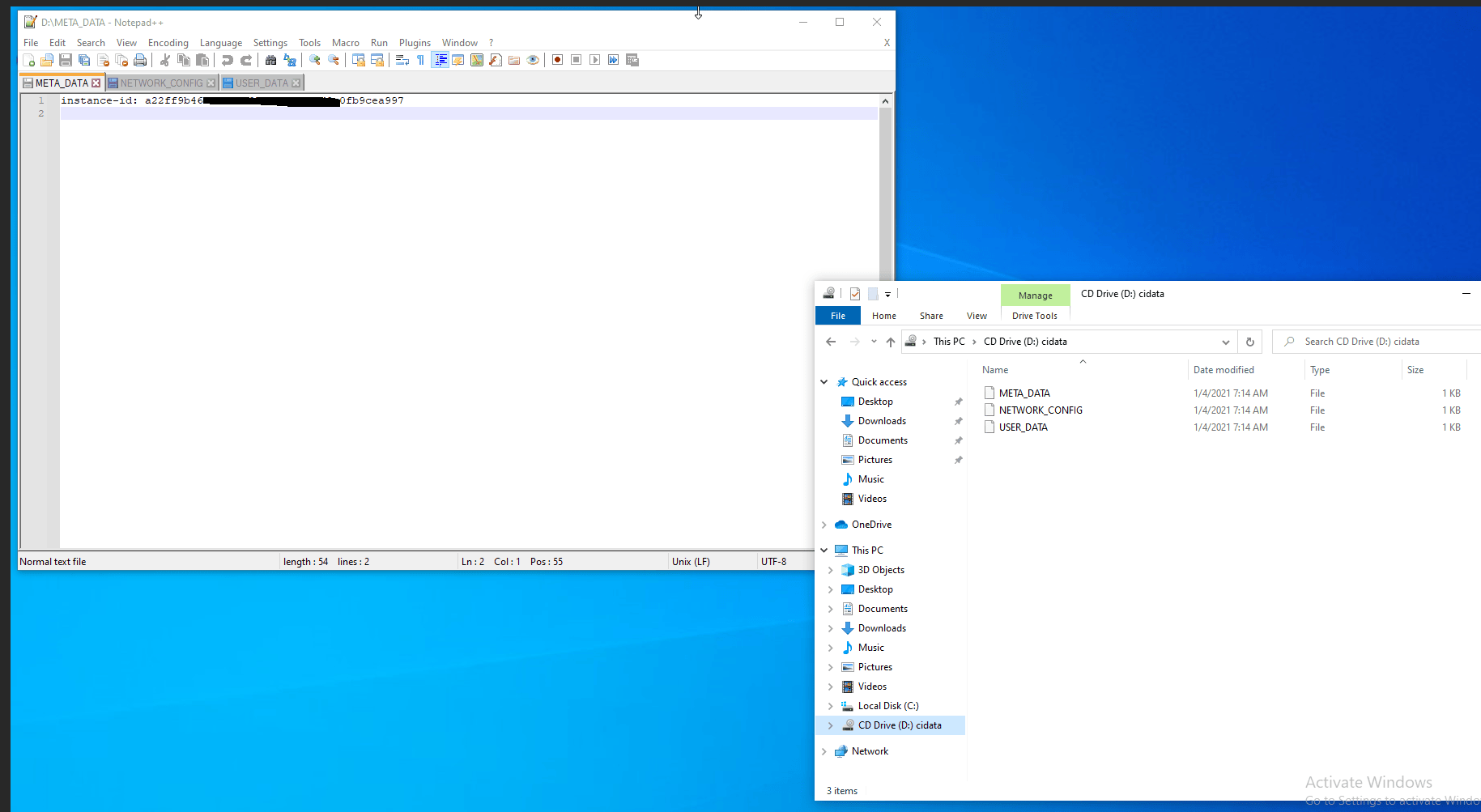Expand the Network tree node
This screenshot has width=1481, height=812.
(x=824, y=751)
